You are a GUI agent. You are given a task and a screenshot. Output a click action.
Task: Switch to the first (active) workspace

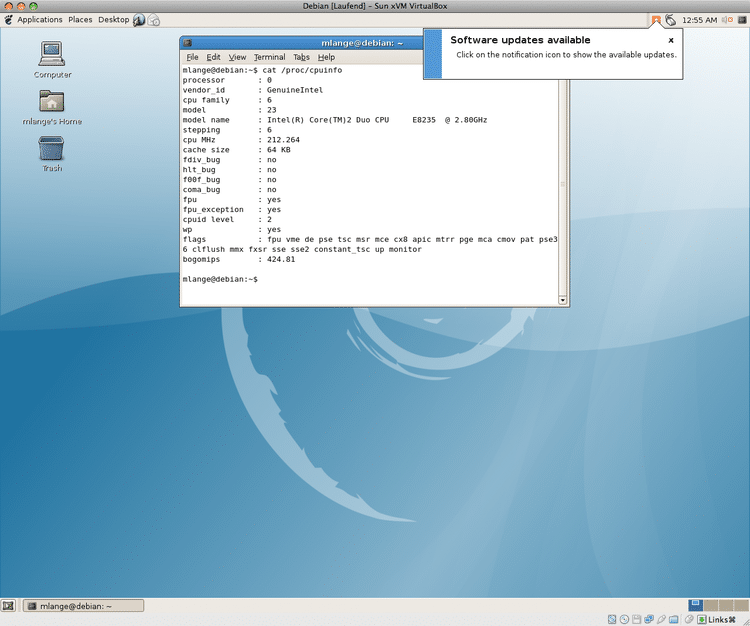point(695,605)
